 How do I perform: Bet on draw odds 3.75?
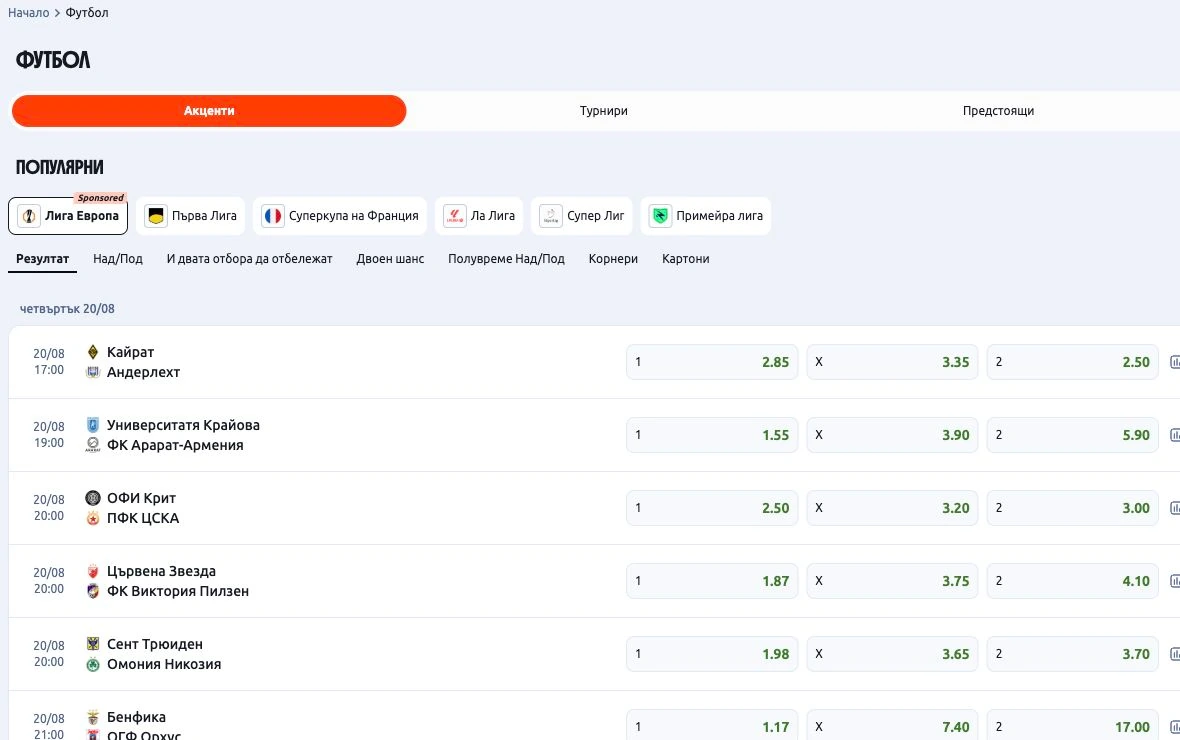(x=893, y=581)
